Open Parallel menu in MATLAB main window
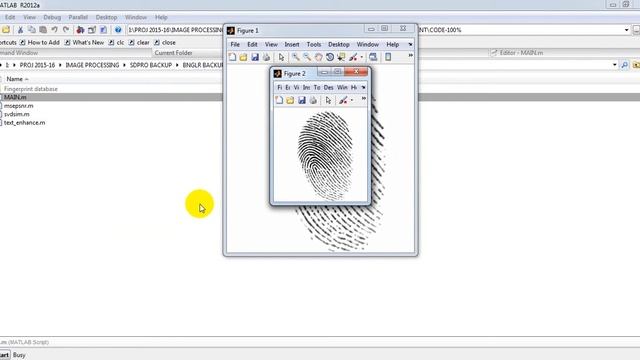Image resolution: width=640 pixels, height=360 pixels. click(x=78, y=17)
